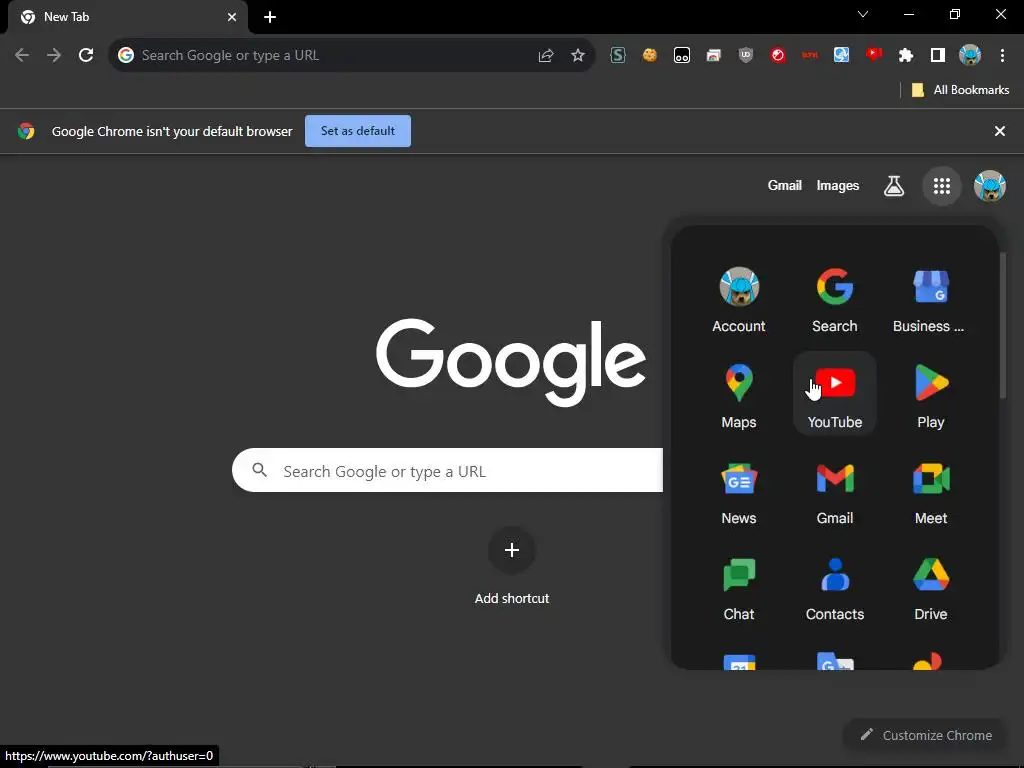1024x768 pixels.
Task: Open Maps in the apps grid
Action: [x=739, y=394]
